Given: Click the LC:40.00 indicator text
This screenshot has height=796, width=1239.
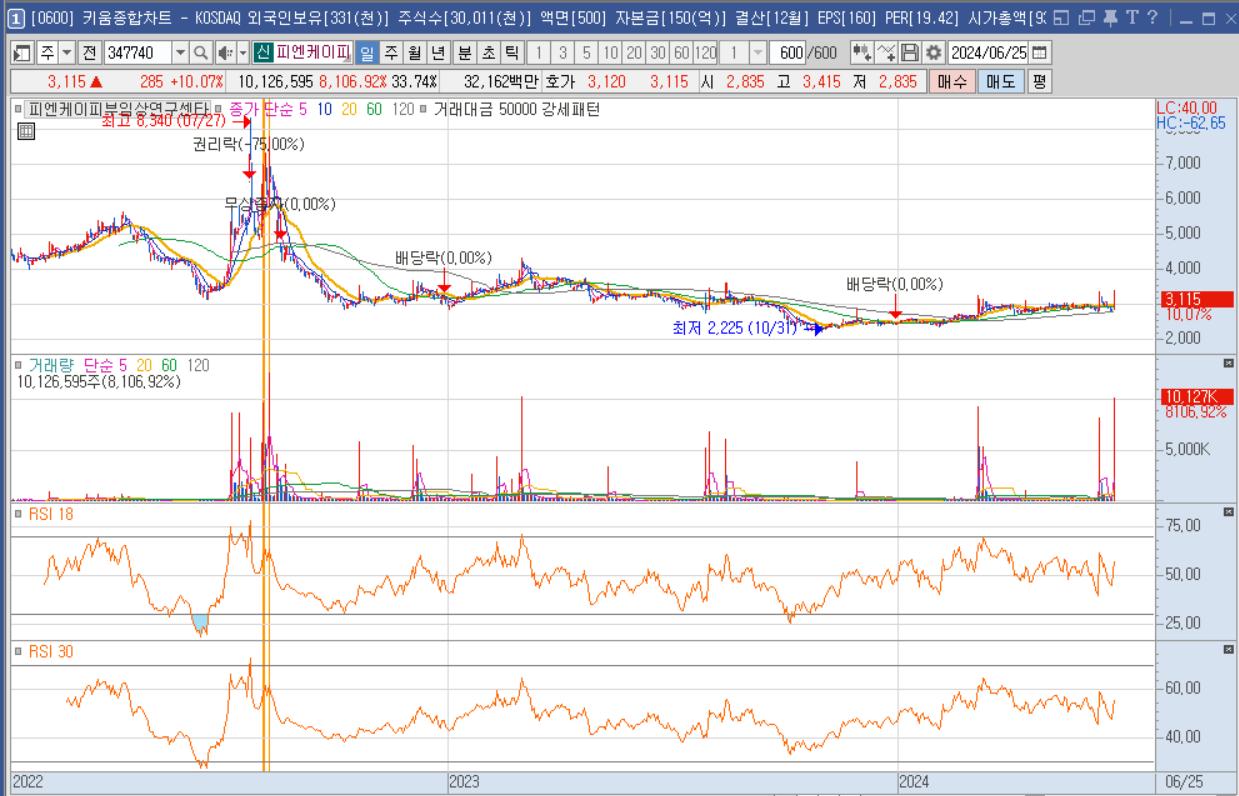Looking at the screenshot, I should point(1187,108).
